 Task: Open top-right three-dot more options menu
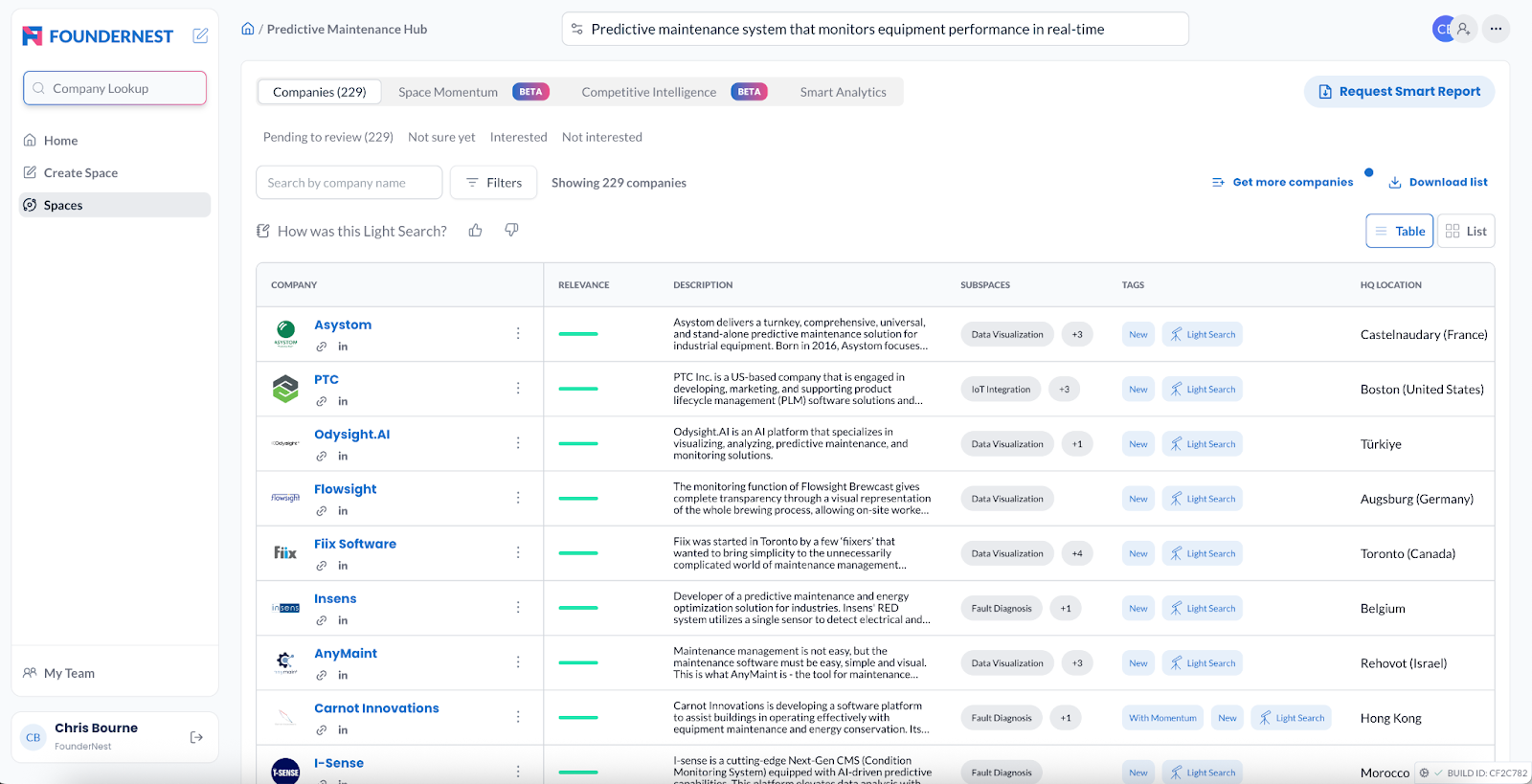coord(1496,29)
